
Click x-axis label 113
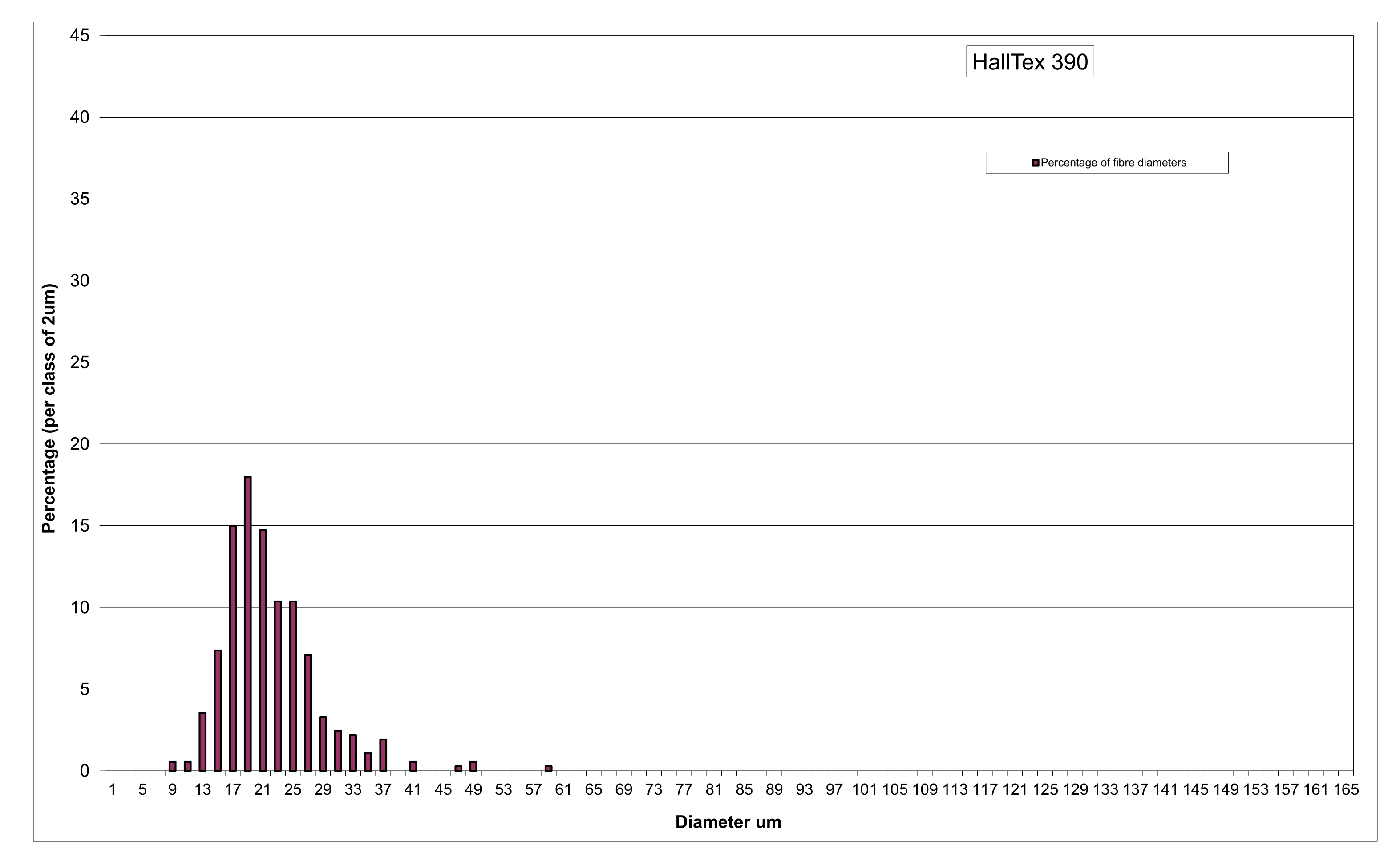click(x=955, y=790)
